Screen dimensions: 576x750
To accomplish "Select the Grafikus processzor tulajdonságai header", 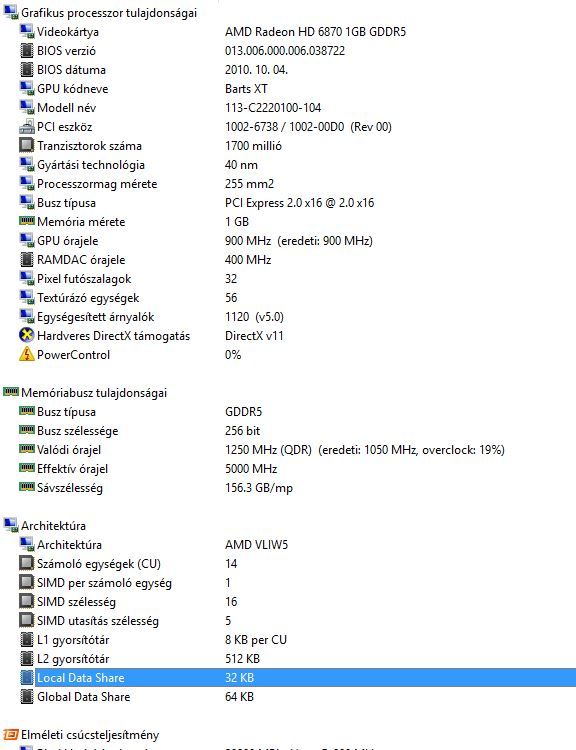I will coord(109,12).
